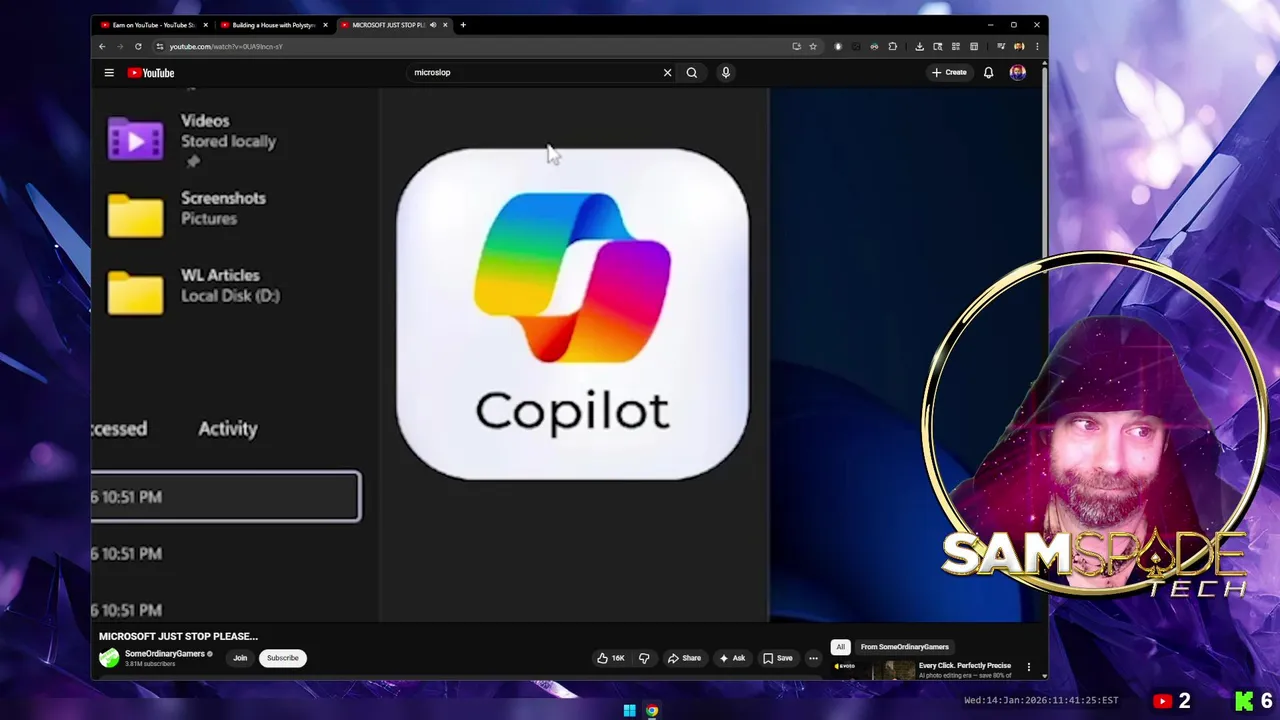Viewport: 1280px width, 720px height.
Task: Open the Chrome three-dot menu
Action: click(x=1037, y=46)
